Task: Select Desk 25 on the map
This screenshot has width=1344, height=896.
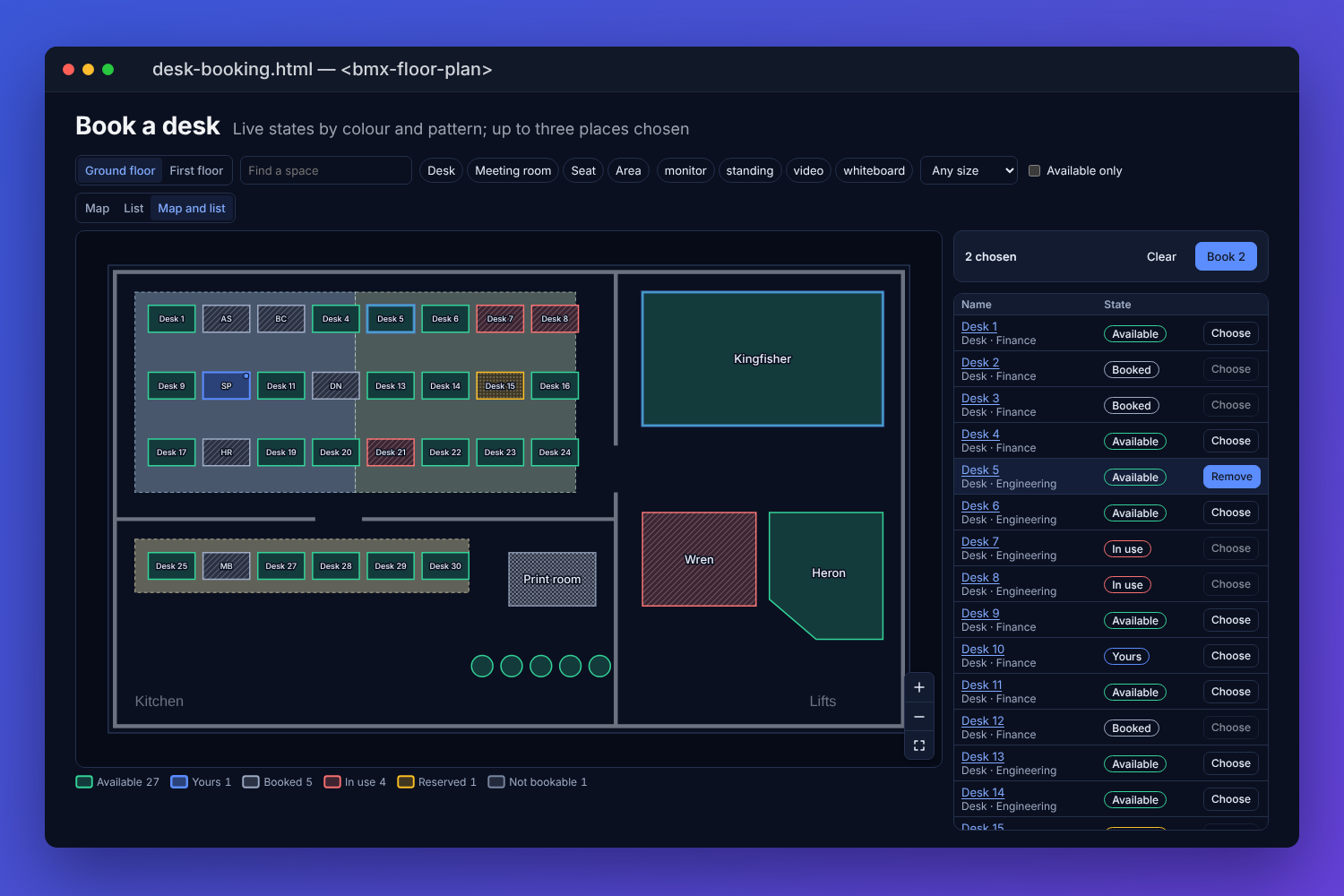Action: click(x=171, y=566)
